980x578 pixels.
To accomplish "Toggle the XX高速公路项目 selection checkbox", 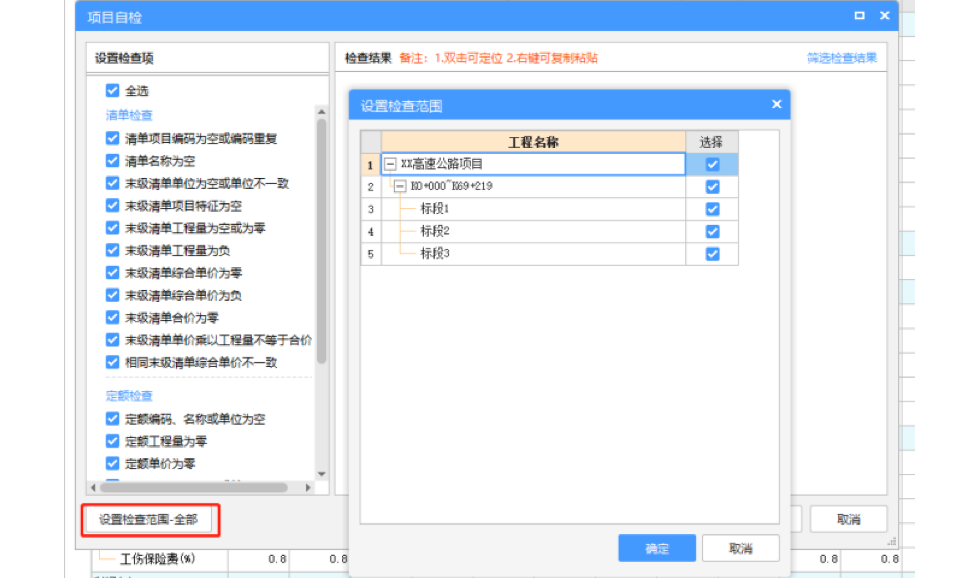I will pos(712,164).
